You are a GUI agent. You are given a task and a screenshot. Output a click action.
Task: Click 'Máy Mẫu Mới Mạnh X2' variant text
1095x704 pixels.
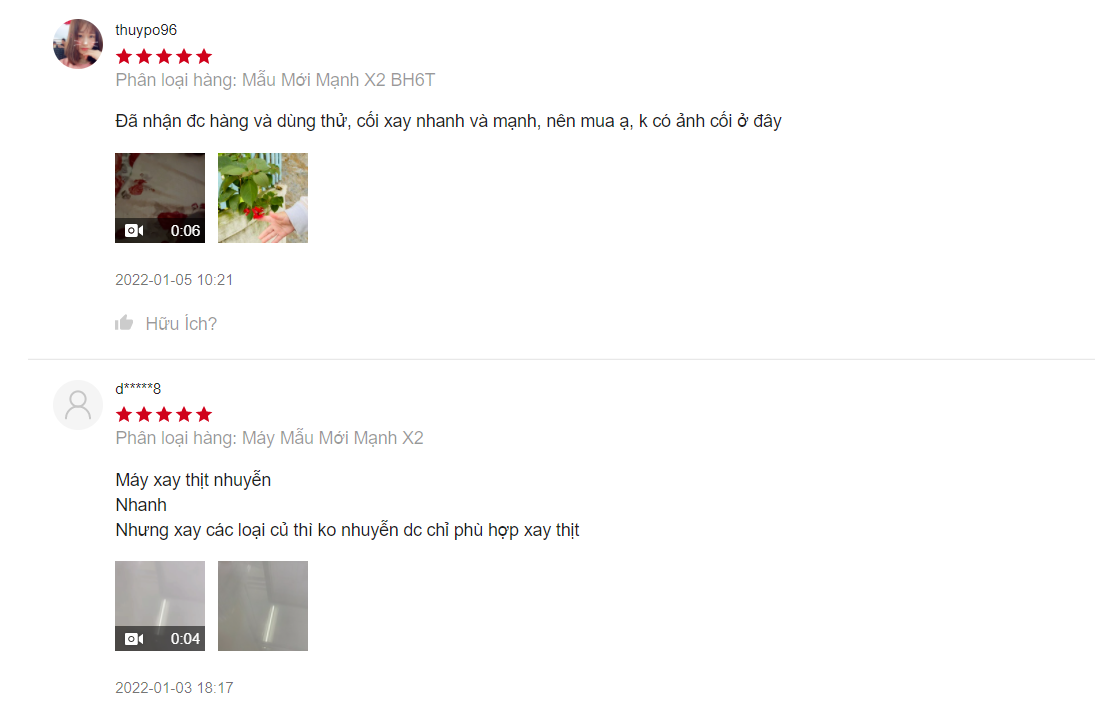click(x=332, y=439)
